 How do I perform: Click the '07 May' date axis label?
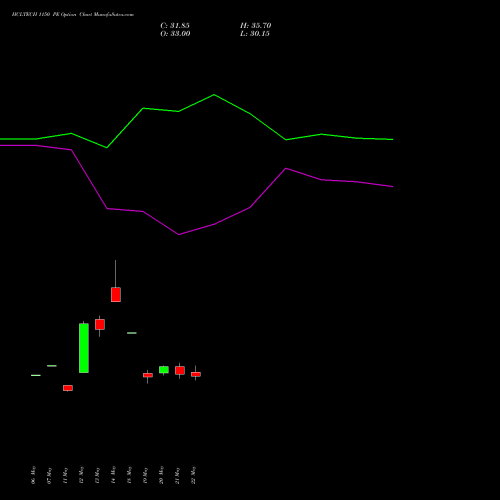49,475
